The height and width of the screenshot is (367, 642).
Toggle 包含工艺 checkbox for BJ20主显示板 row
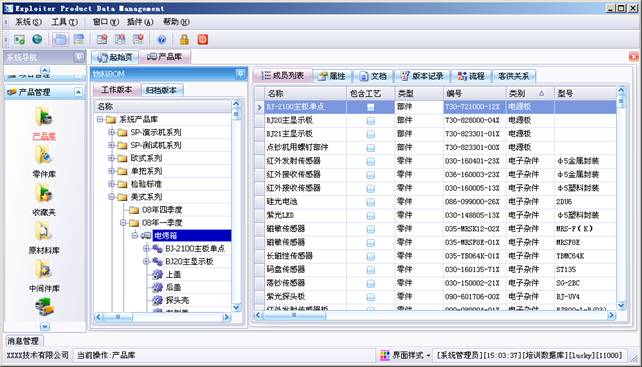(x=371, y=120)
